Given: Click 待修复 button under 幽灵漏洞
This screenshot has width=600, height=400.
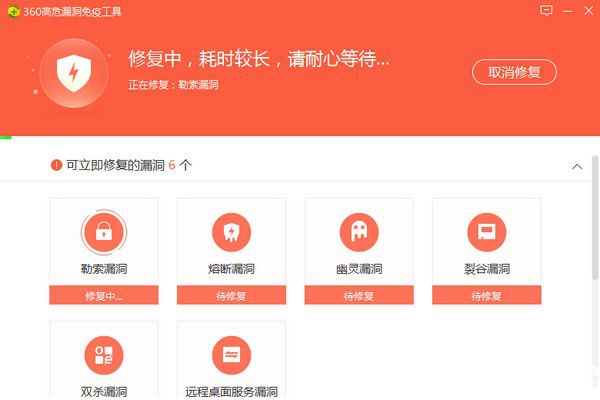Looking at the screenshot, I should (359, 295).
